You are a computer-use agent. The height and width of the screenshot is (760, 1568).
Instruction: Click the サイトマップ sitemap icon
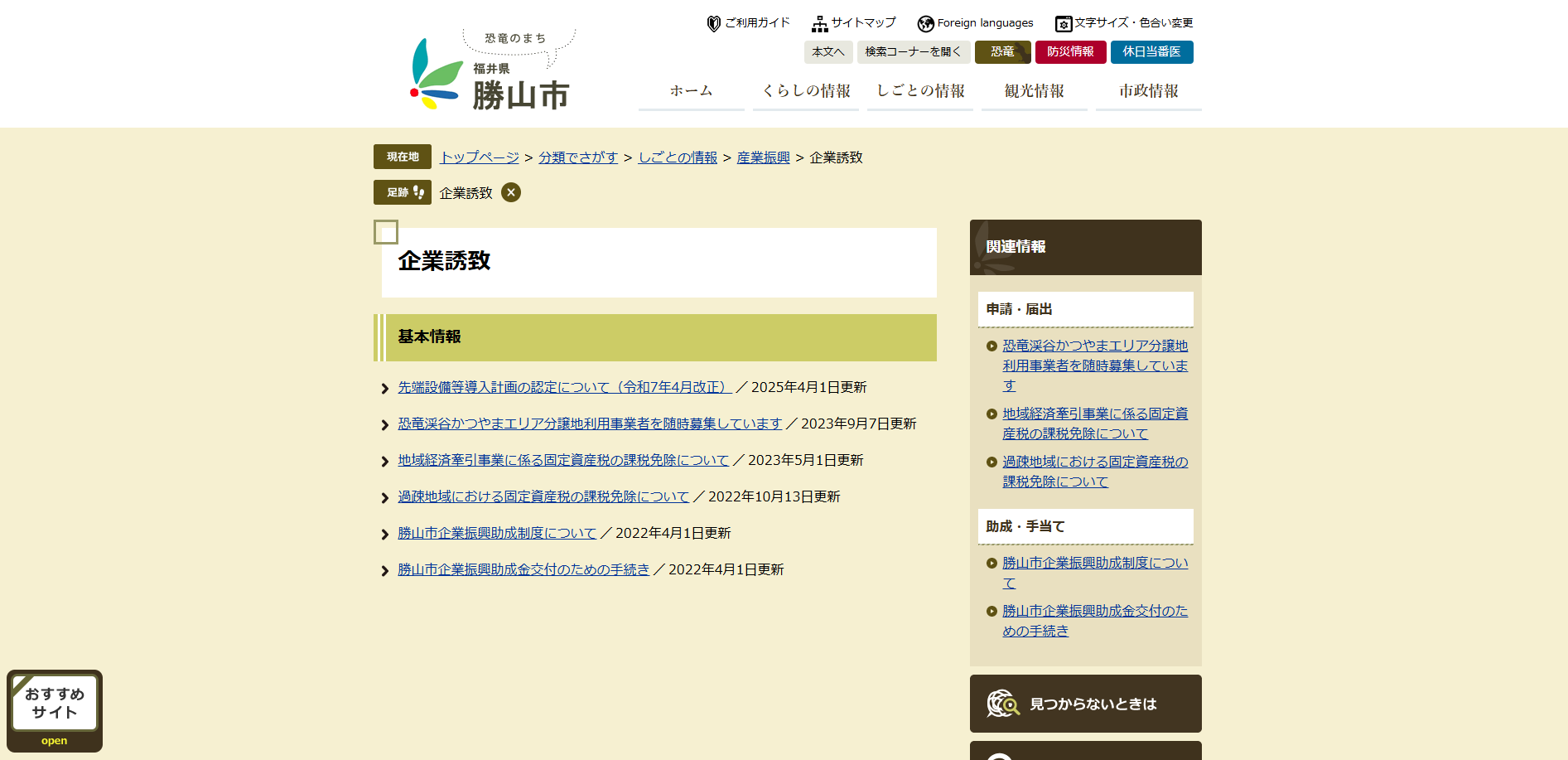820,24
